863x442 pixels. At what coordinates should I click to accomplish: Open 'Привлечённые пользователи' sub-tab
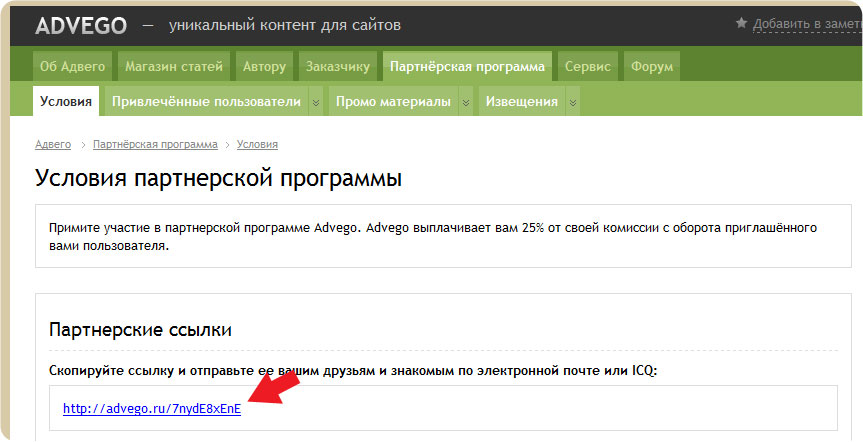click(206, 101)
